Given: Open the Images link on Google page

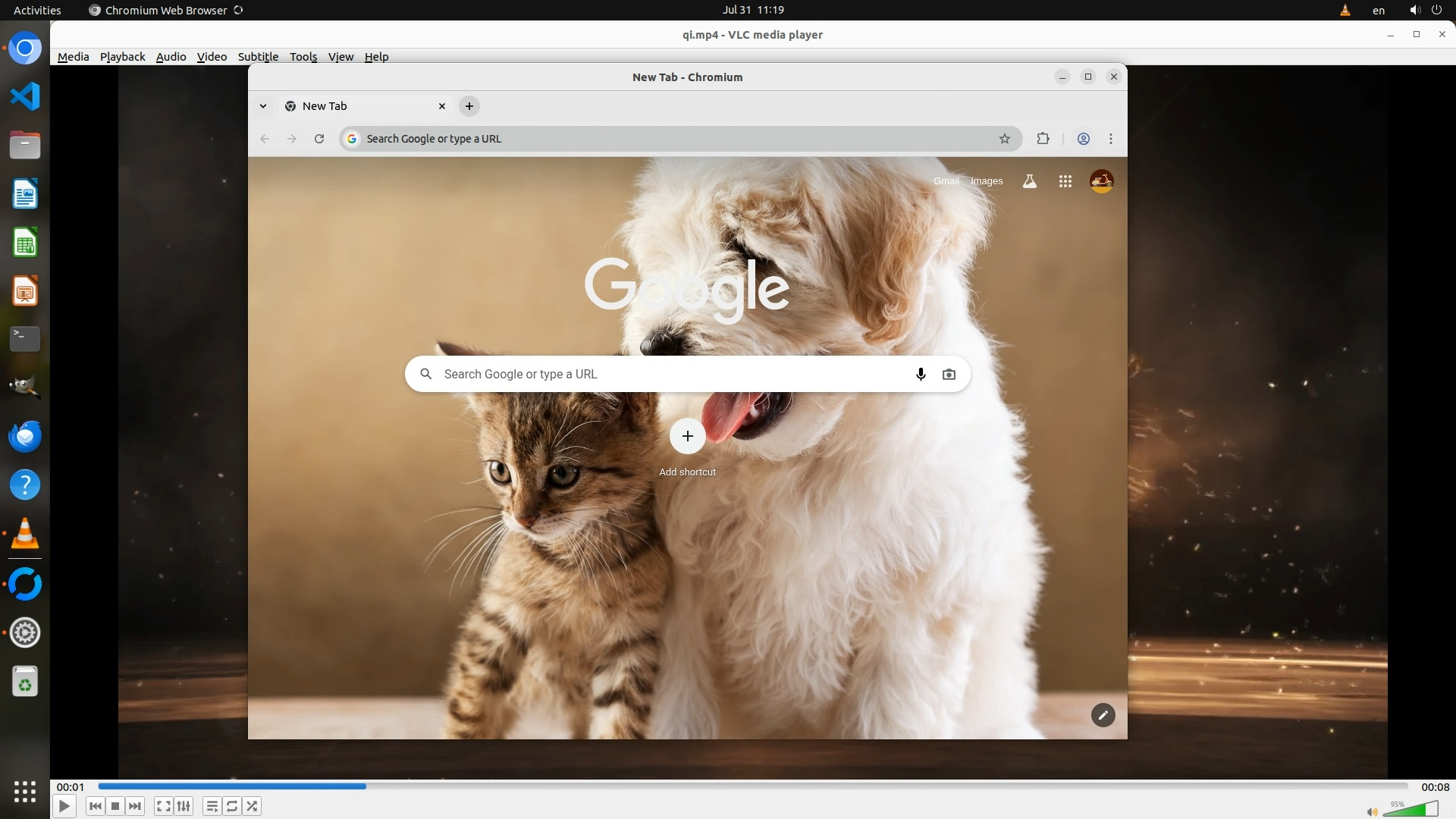Looking at the screenshot, I should (x=987, y=181).
